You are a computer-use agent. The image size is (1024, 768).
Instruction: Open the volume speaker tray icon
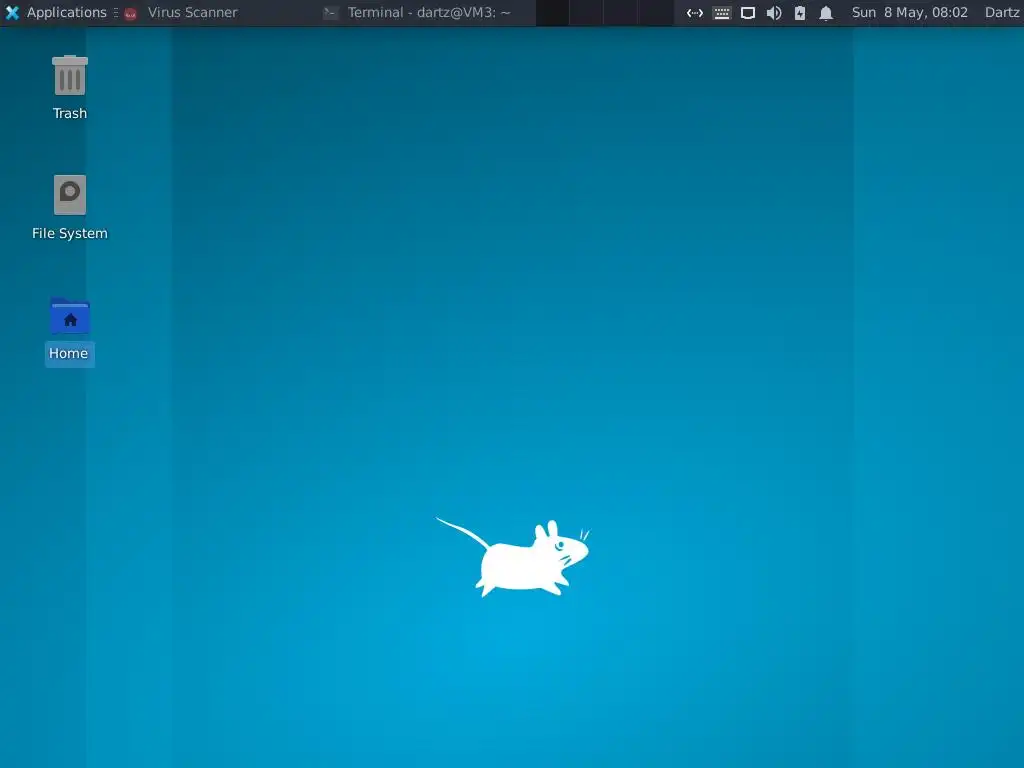coord(774,12)
